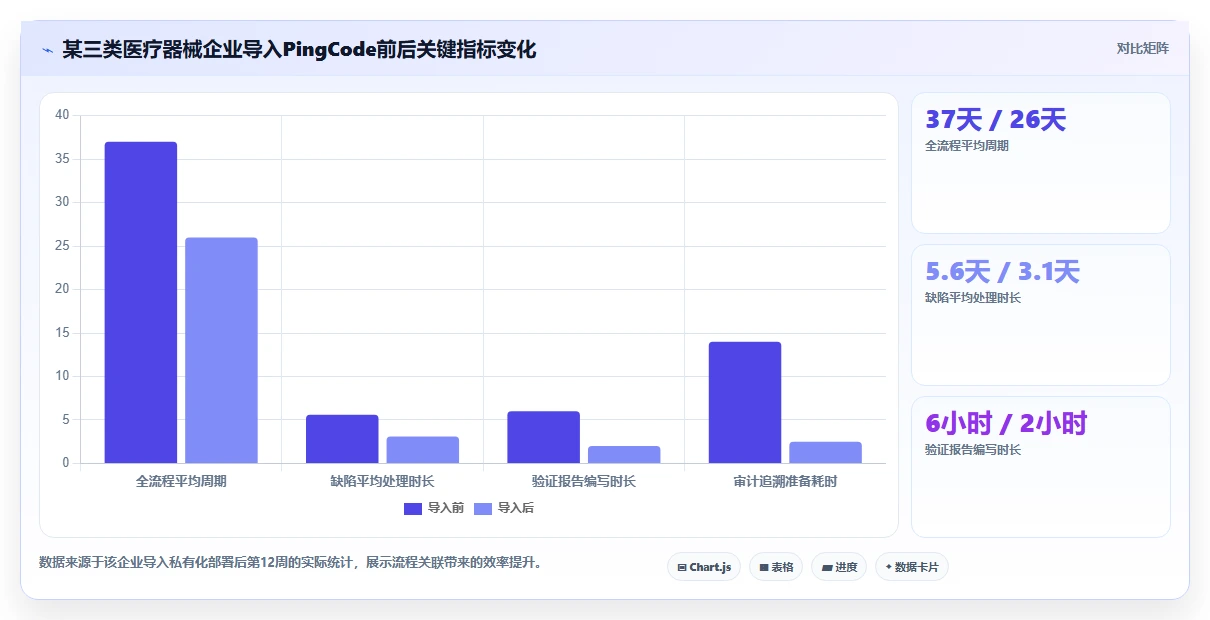Open the 5.6天 / 3.1天 data card
This screenshot has height=620, width=1210.
[1040, 315]
